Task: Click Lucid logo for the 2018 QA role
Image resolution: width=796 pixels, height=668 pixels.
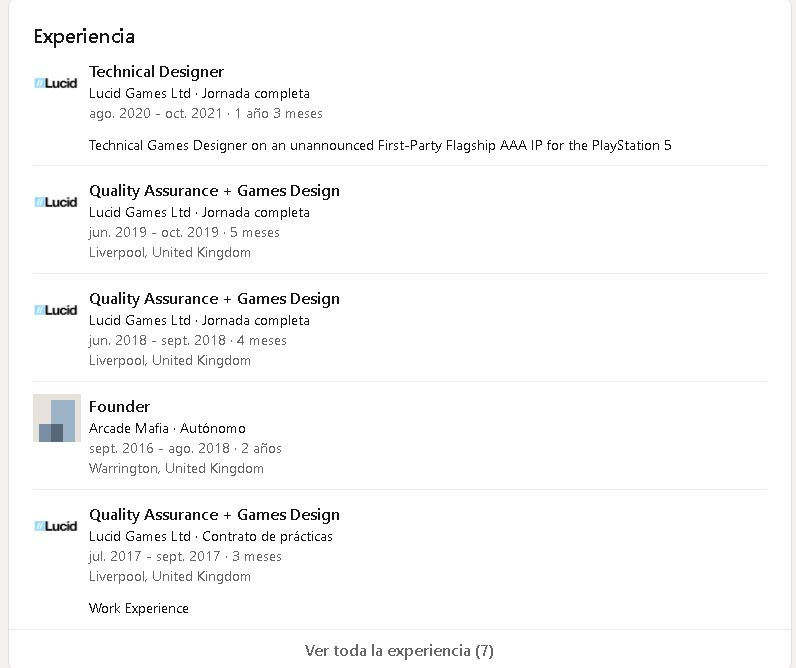Action: 56,310
